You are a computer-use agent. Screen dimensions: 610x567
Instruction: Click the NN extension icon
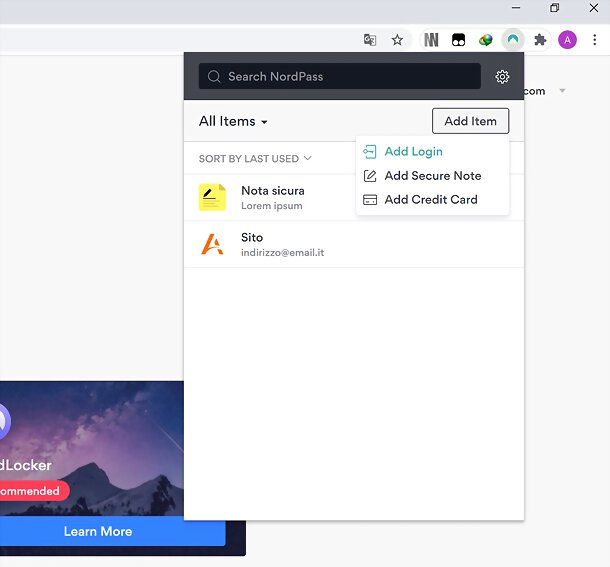431,40
